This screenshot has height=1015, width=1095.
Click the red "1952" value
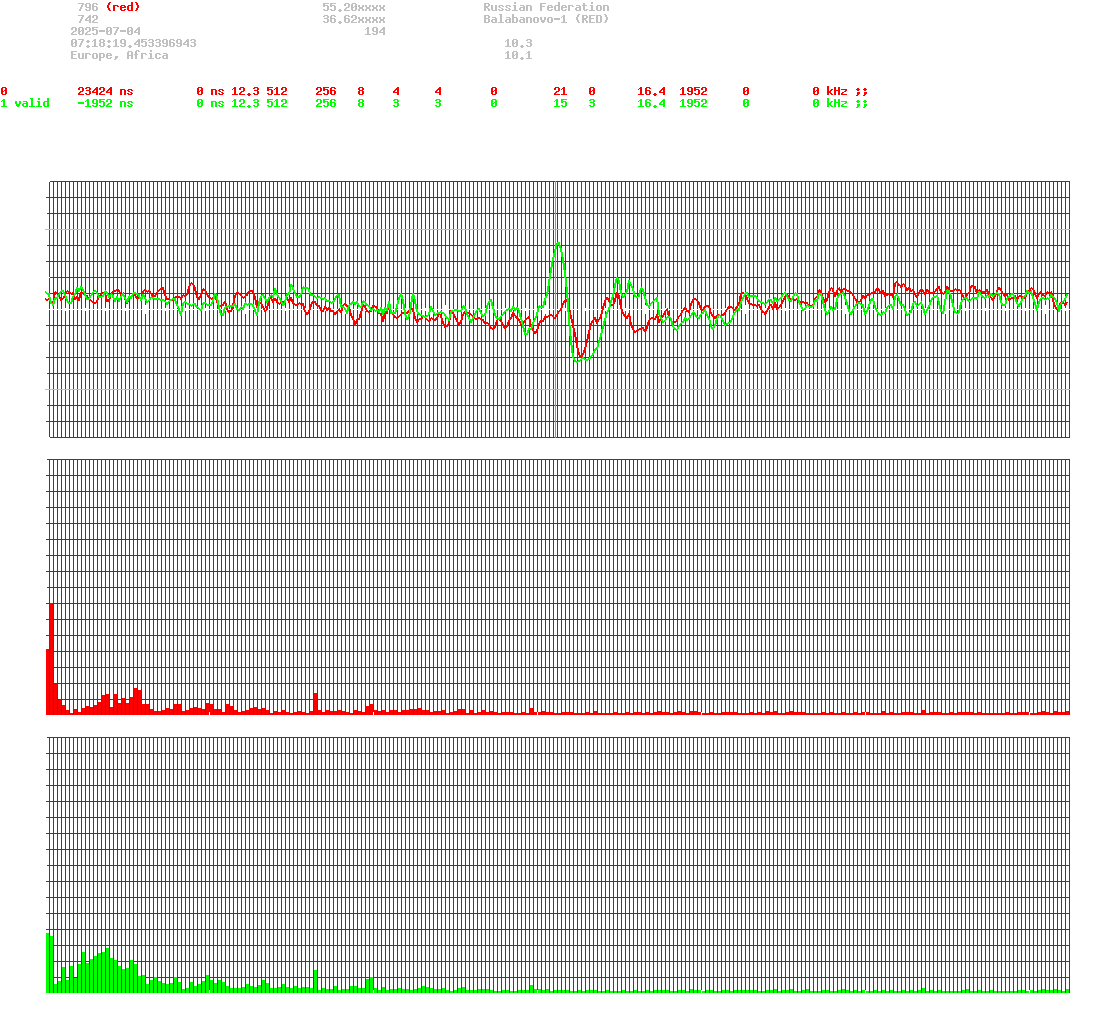tap(693, 92)
